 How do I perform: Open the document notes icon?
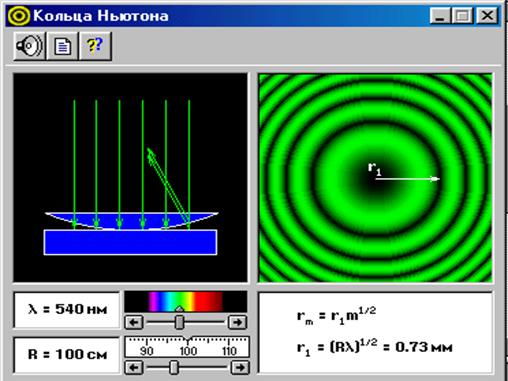pyautogui.click(x=62, y=46)
